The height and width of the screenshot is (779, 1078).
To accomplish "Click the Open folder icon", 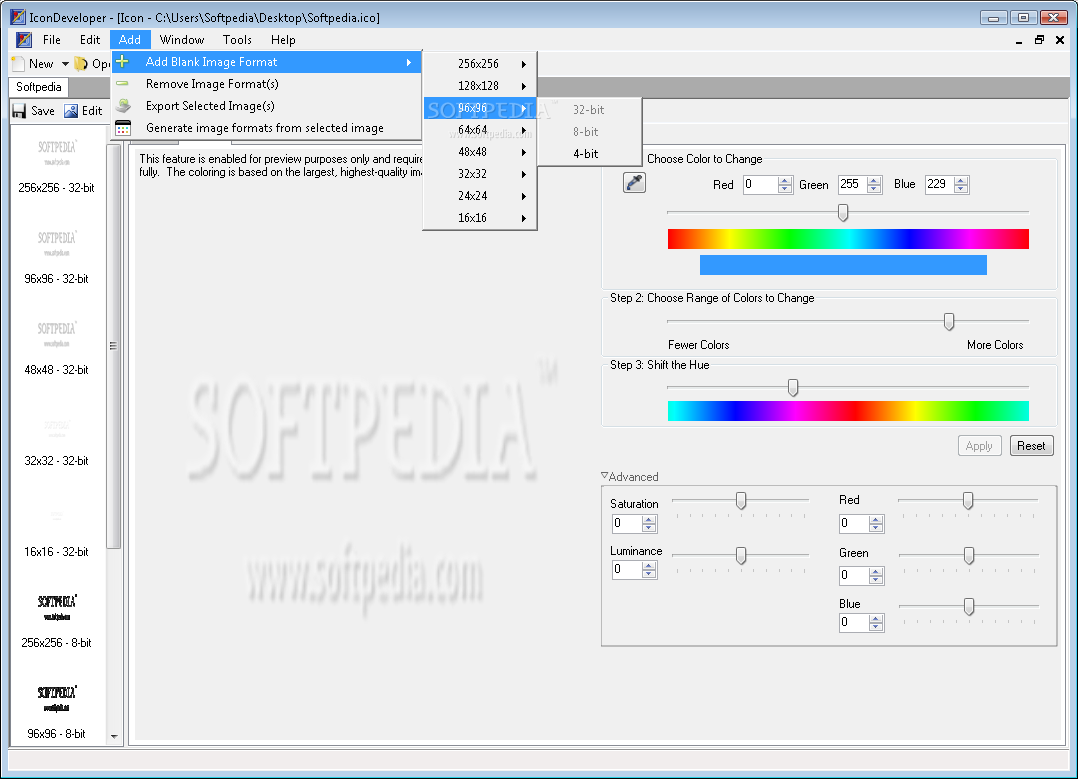I will [81, 64].
